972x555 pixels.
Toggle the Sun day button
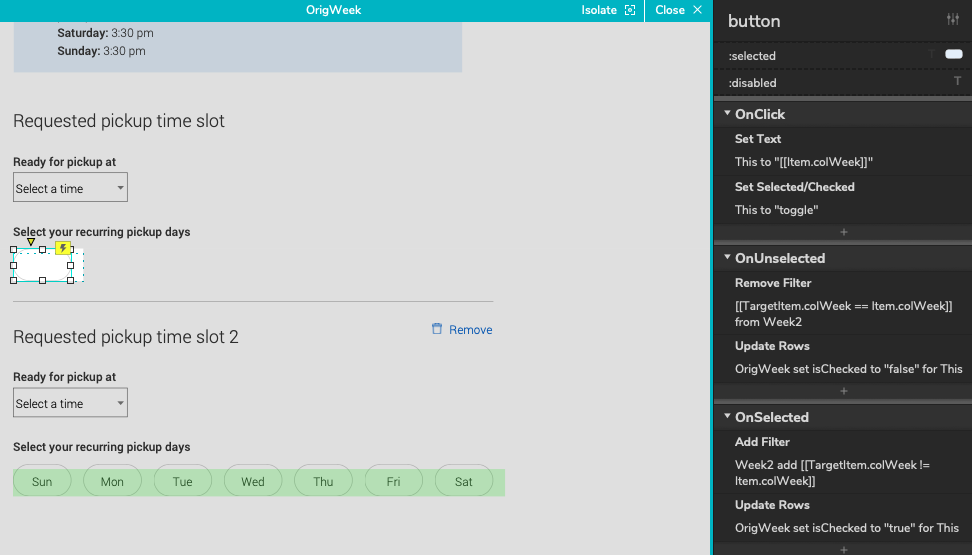point(42,482)
